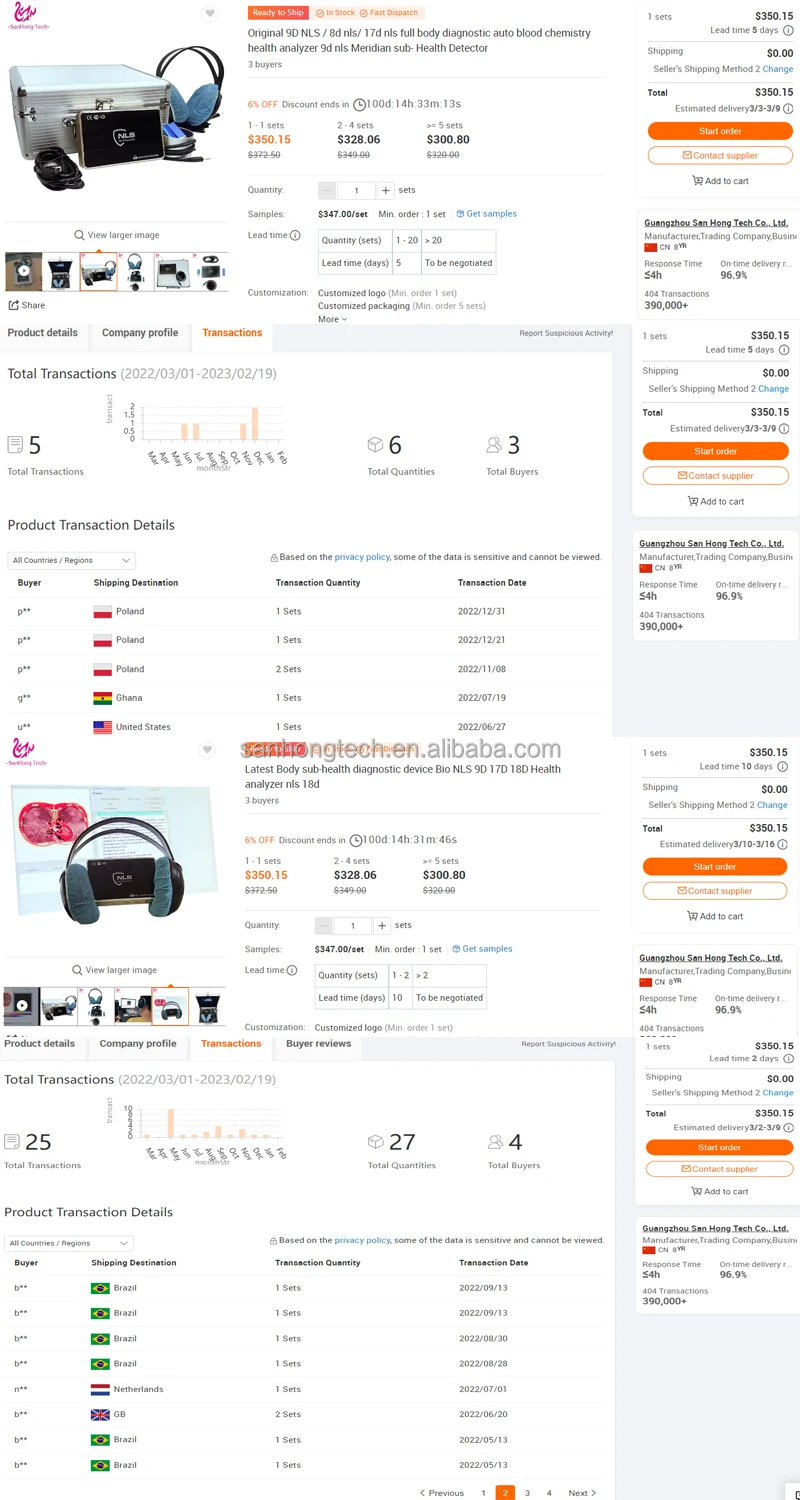Open info icon beside Lead time 10 days

point(783,767)
